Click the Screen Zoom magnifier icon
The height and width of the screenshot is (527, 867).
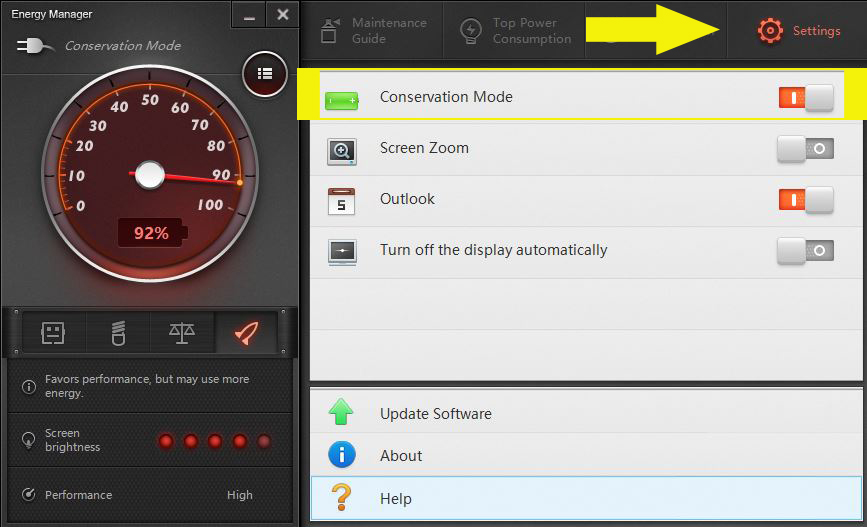[341, 151]
